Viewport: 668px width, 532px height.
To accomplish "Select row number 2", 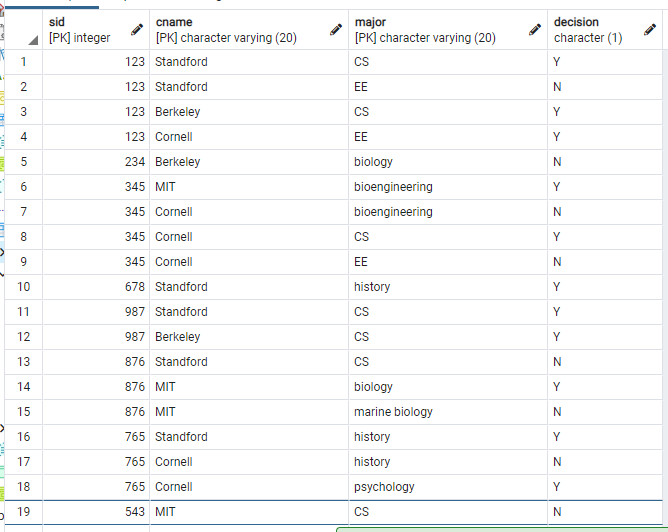I will [x=23, y=87].
